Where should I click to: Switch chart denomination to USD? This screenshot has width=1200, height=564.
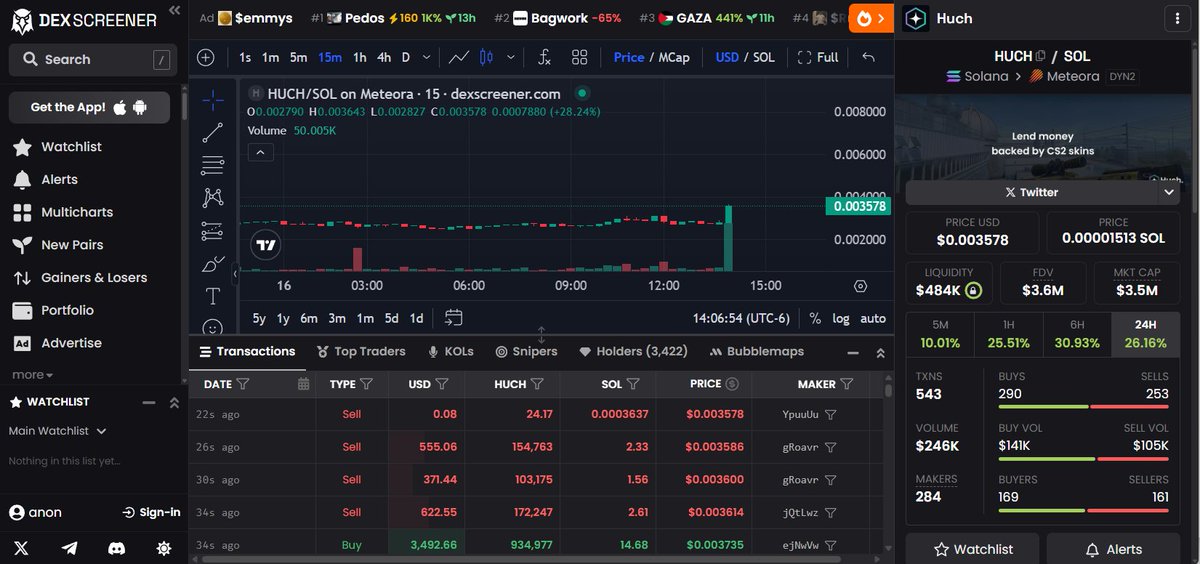click(727, 57)
